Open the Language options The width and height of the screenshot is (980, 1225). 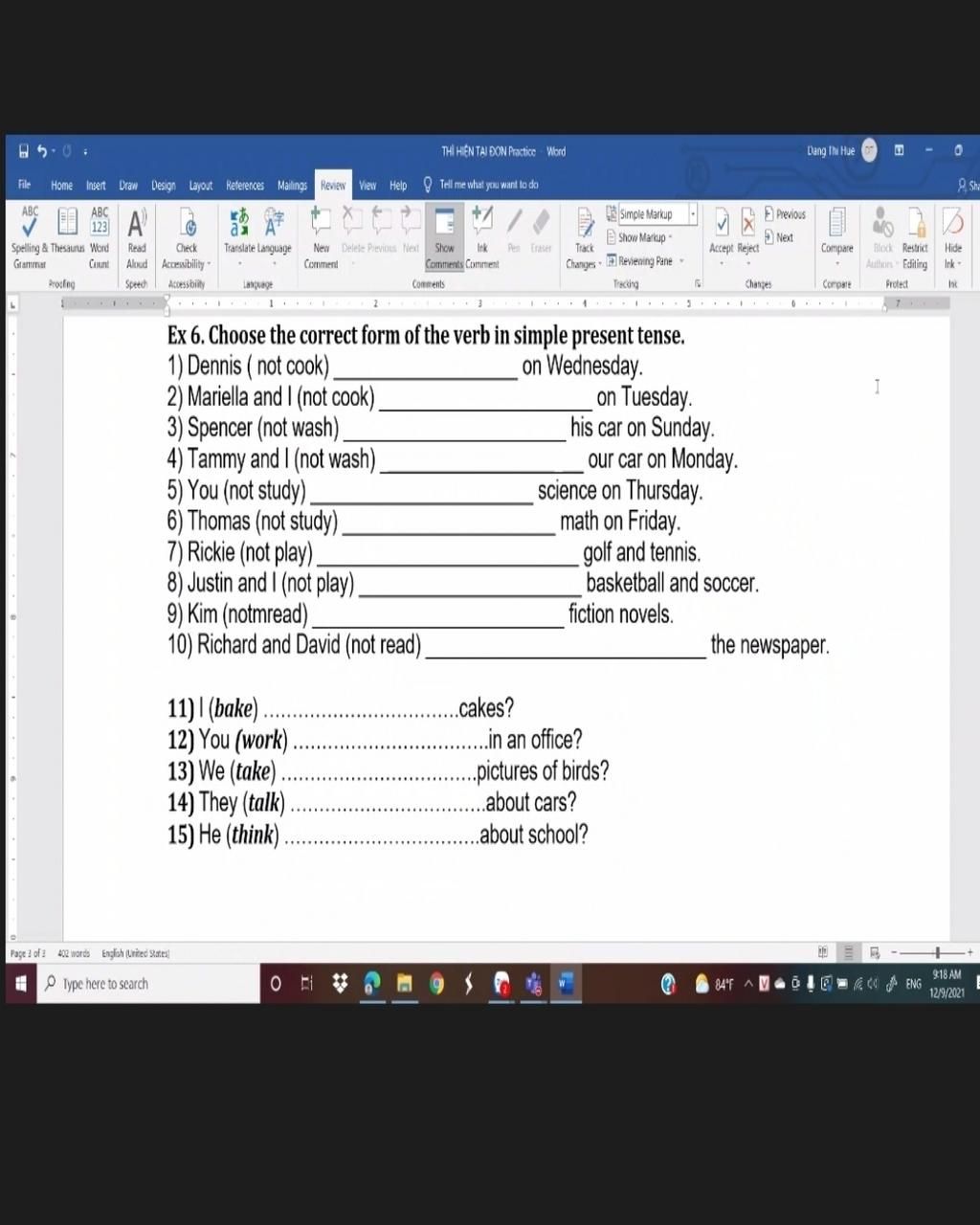274,231
